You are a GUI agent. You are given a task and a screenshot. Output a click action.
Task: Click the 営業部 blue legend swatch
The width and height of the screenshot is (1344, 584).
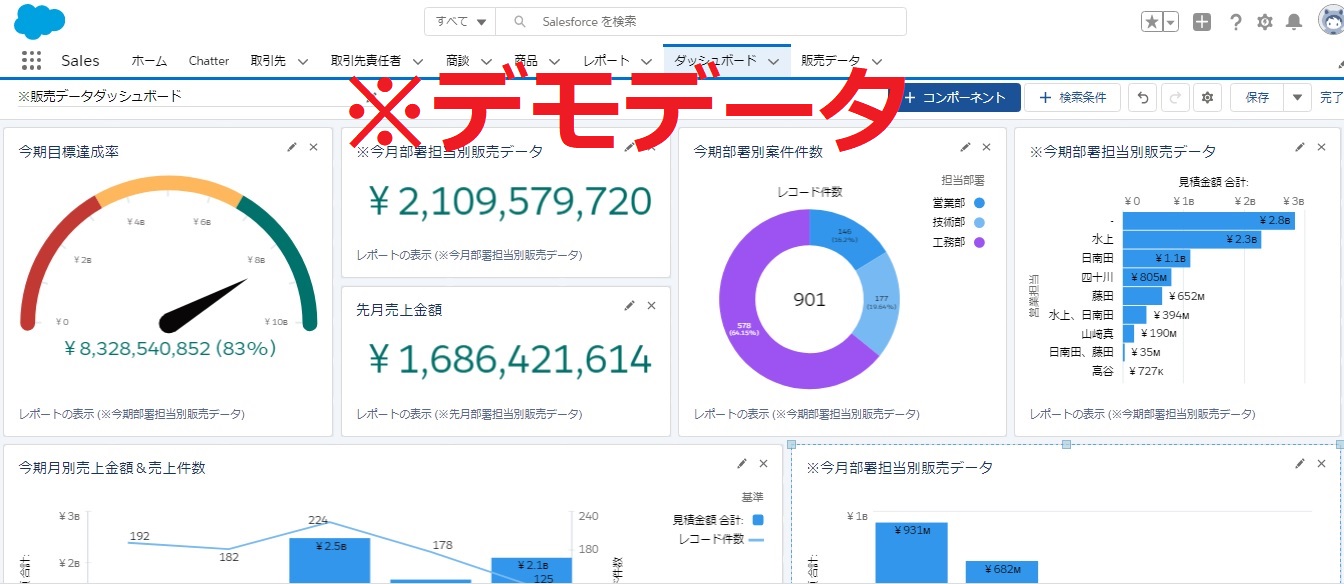point(979,203)
